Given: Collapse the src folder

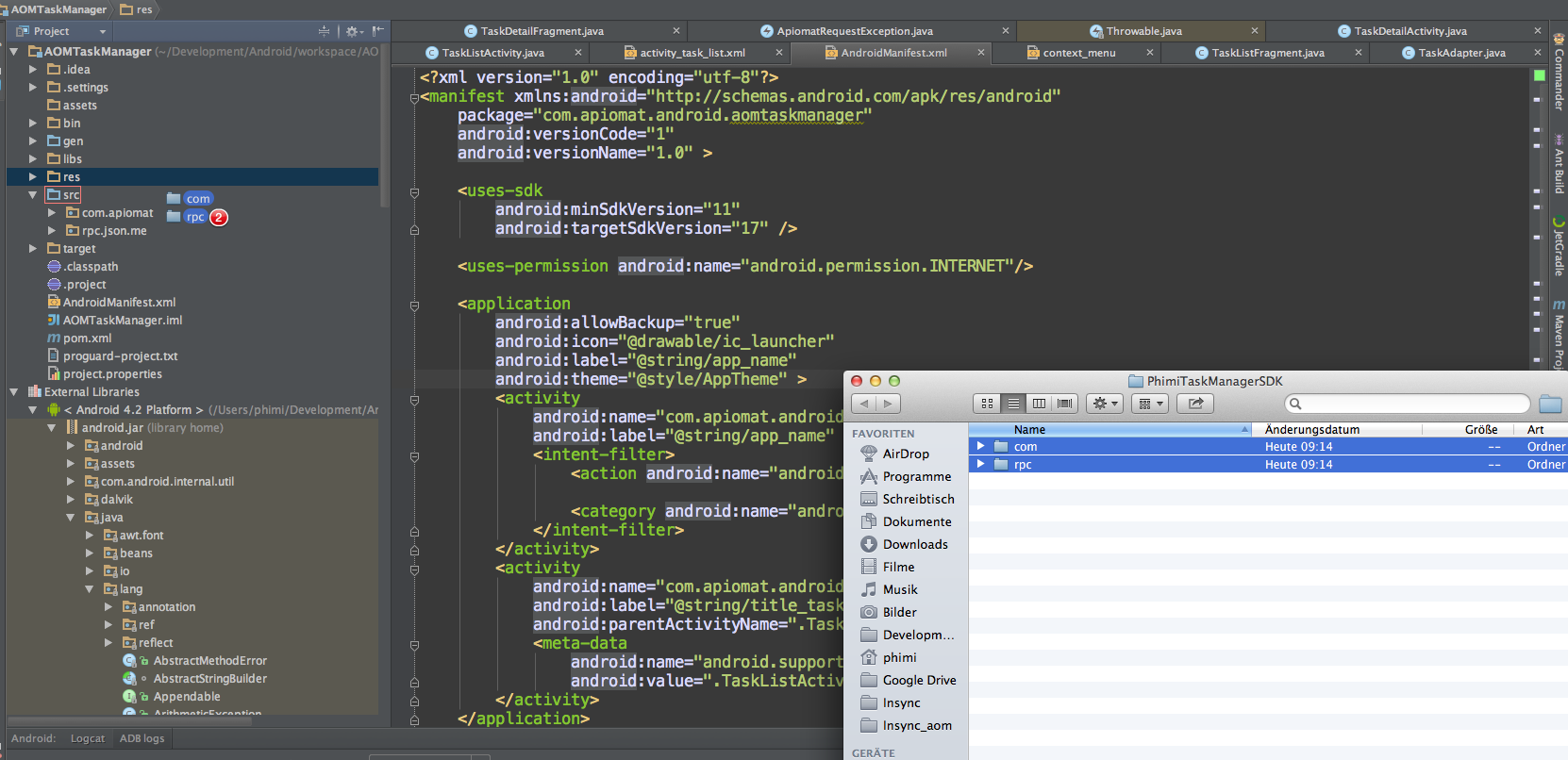Looking at the screenshot, I should [33, 195].
